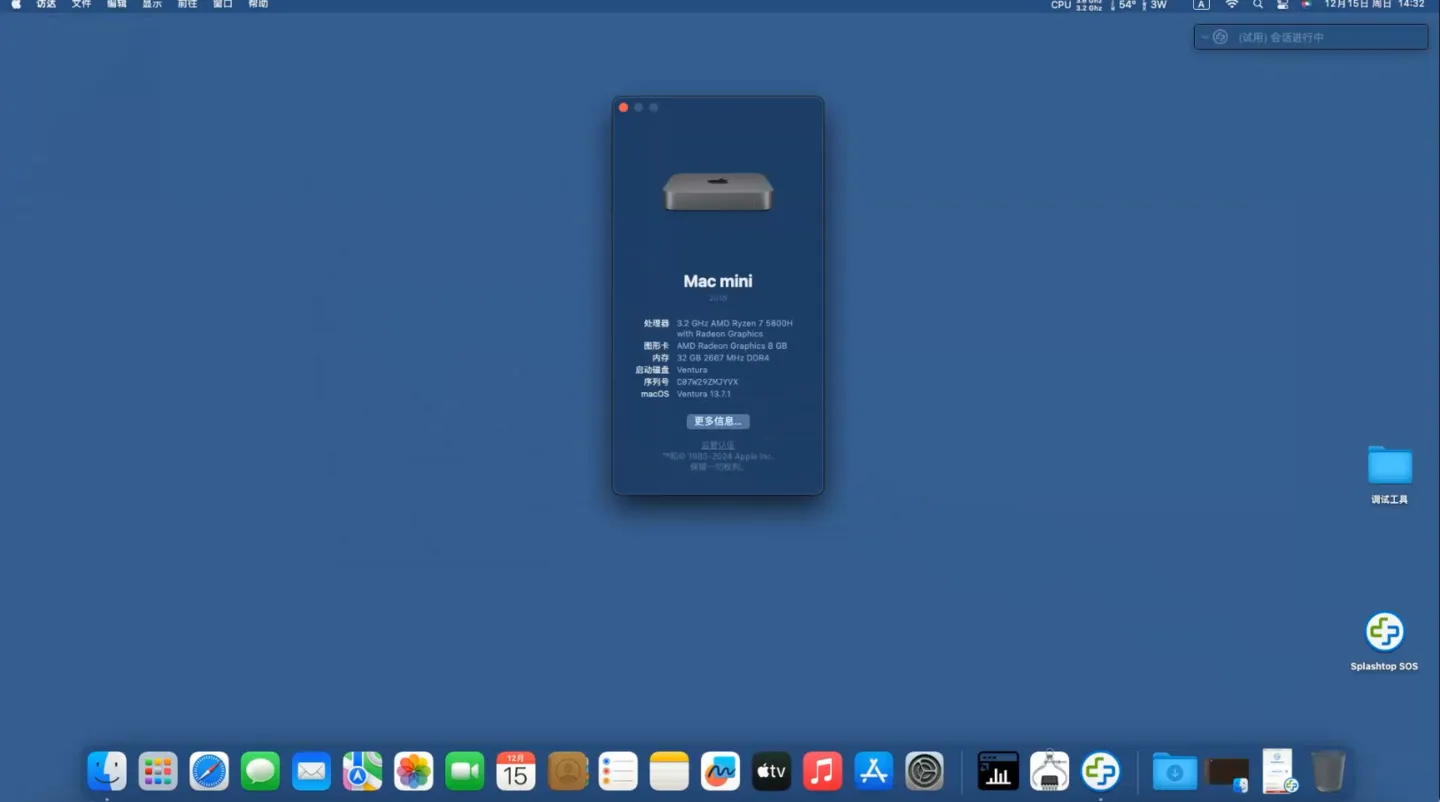Open Spotlight search in menu bar
This screenshot has width=1440, height=802.
[1258, 5]
